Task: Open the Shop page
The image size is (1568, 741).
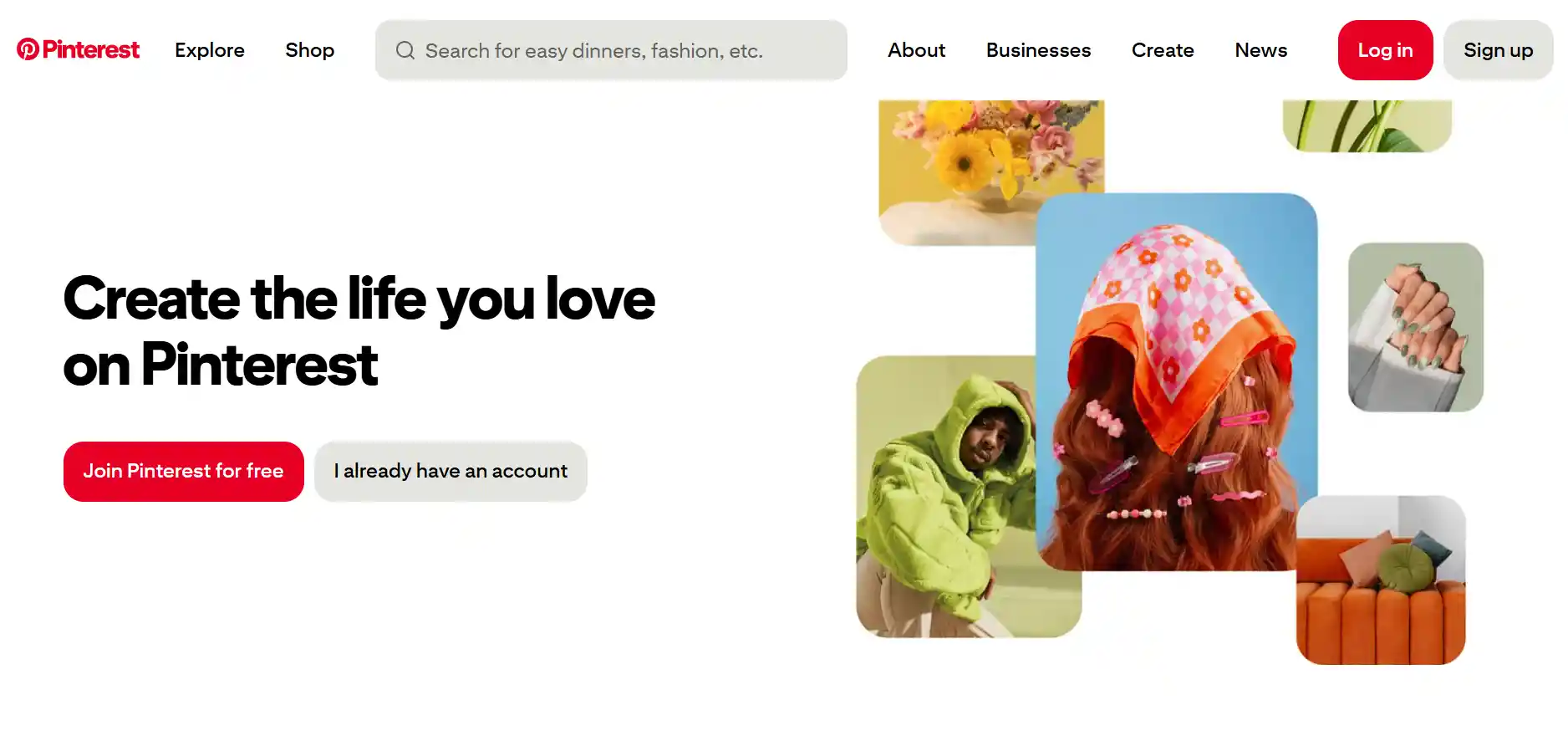Action: coord(309,50)
